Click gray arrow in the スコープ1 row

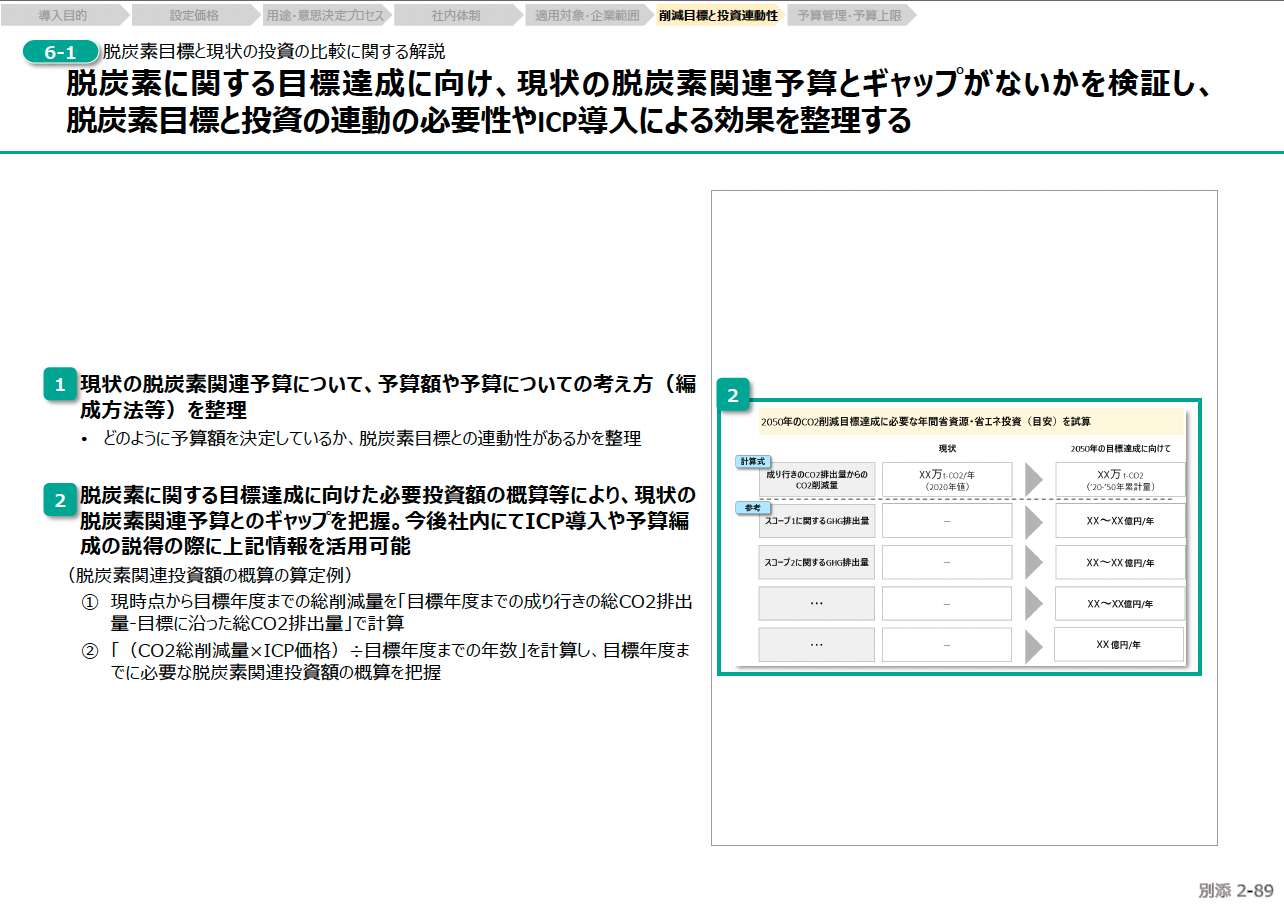[1034, 521]
